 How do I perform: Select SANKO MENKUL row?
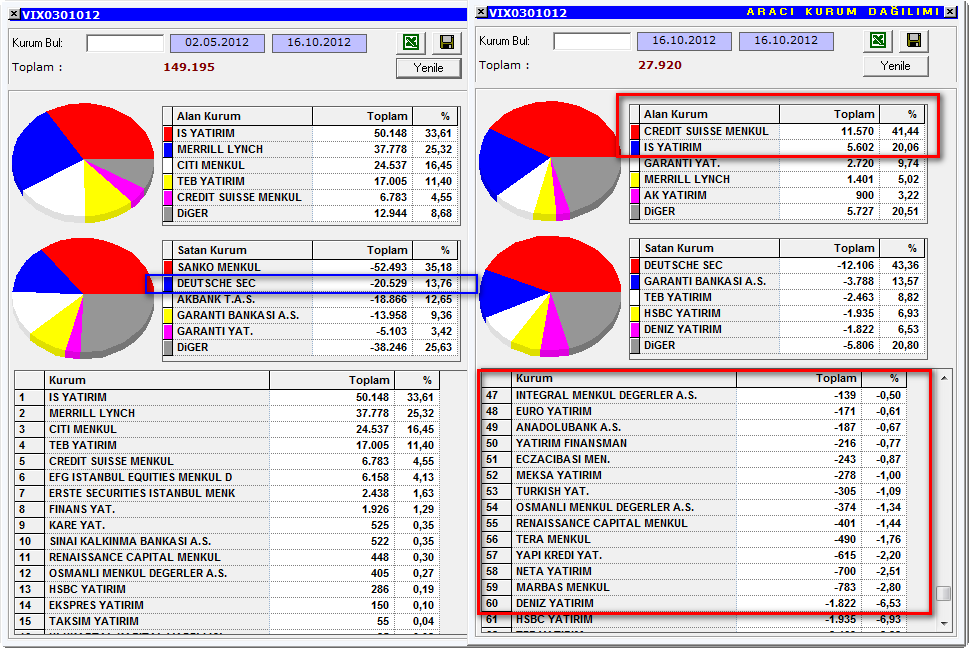point(311,267)
